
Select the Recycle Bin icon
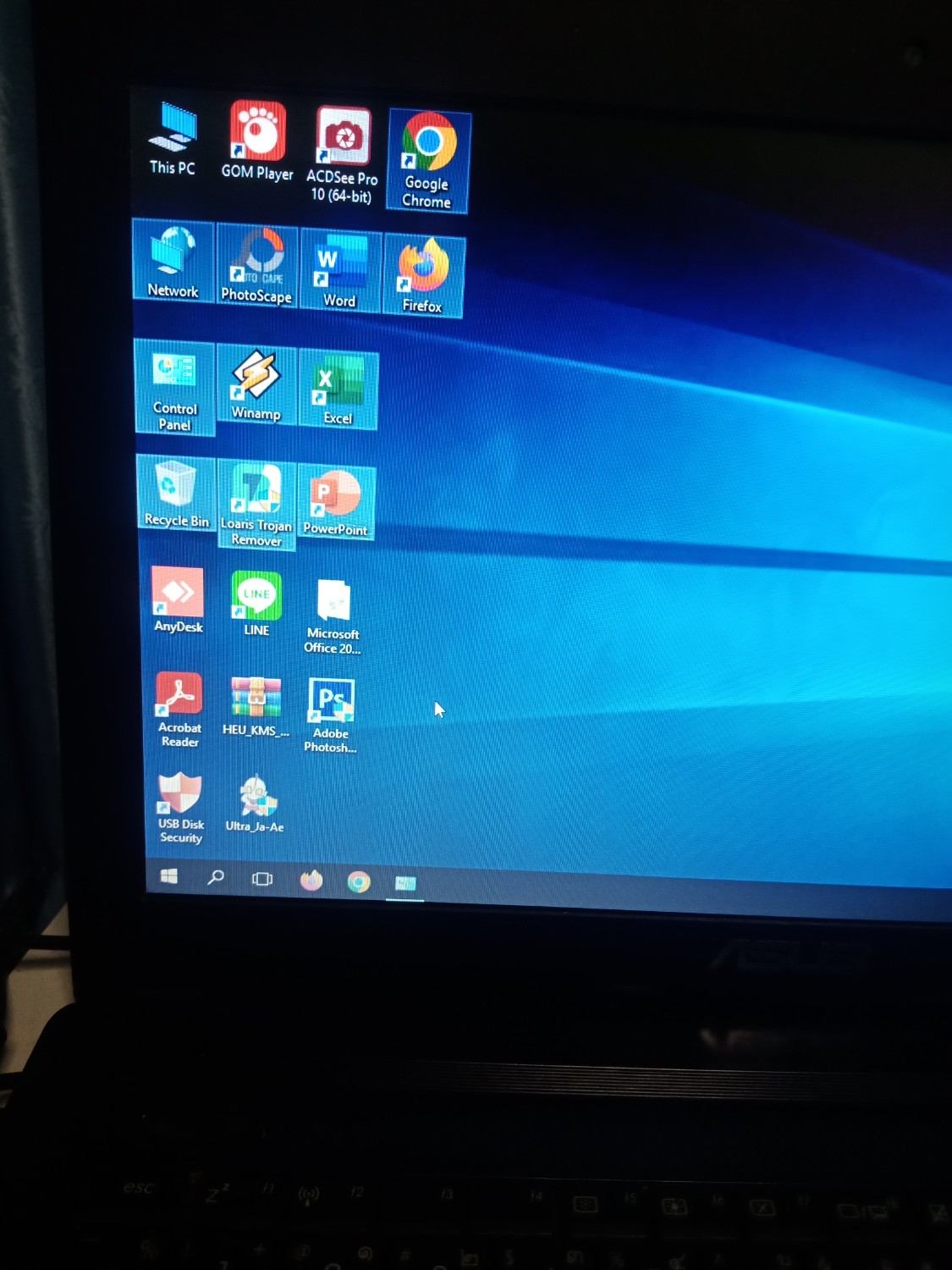176,494
